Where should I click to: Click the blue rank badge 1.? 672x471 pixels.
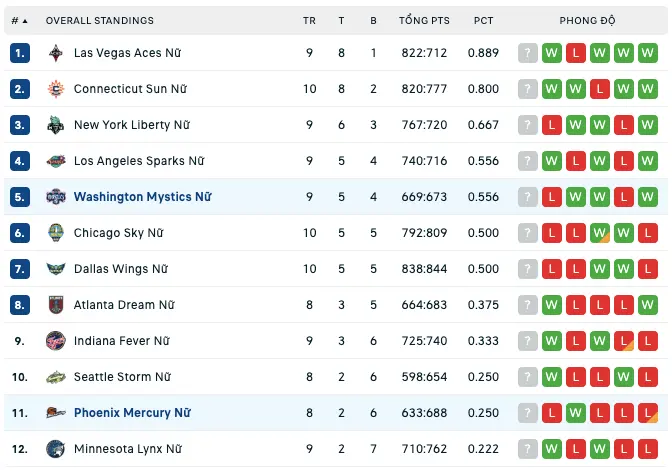[x=20, y=53]
